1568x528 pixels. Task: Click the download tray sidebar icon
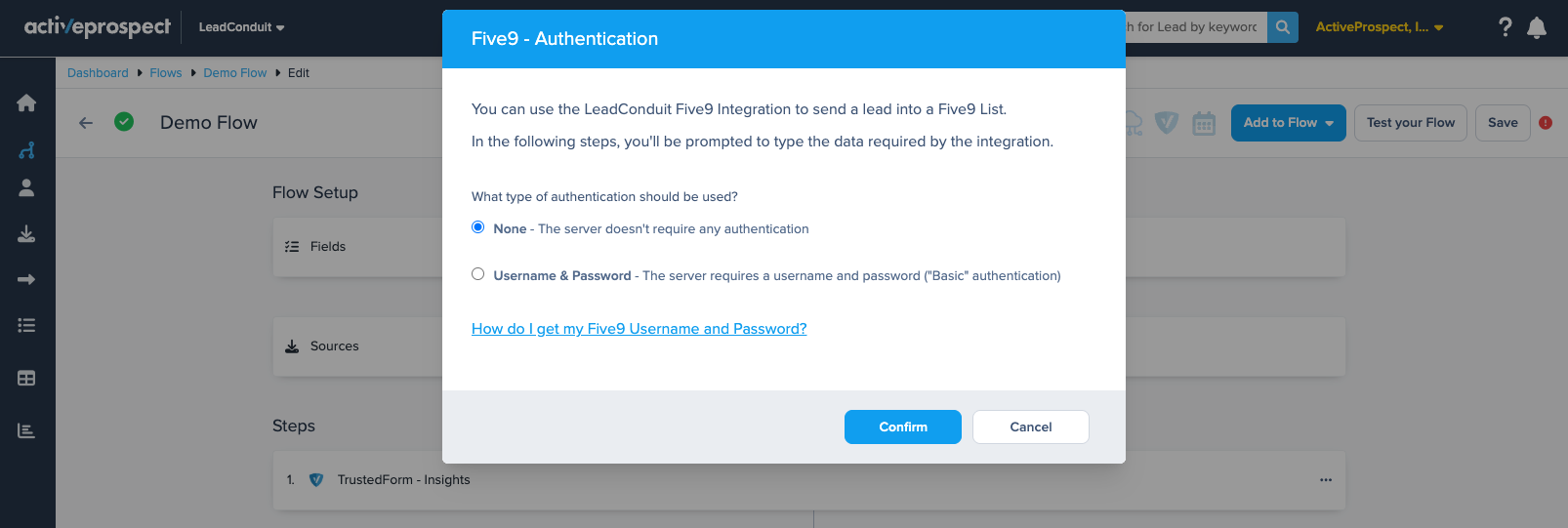(26, 233)
